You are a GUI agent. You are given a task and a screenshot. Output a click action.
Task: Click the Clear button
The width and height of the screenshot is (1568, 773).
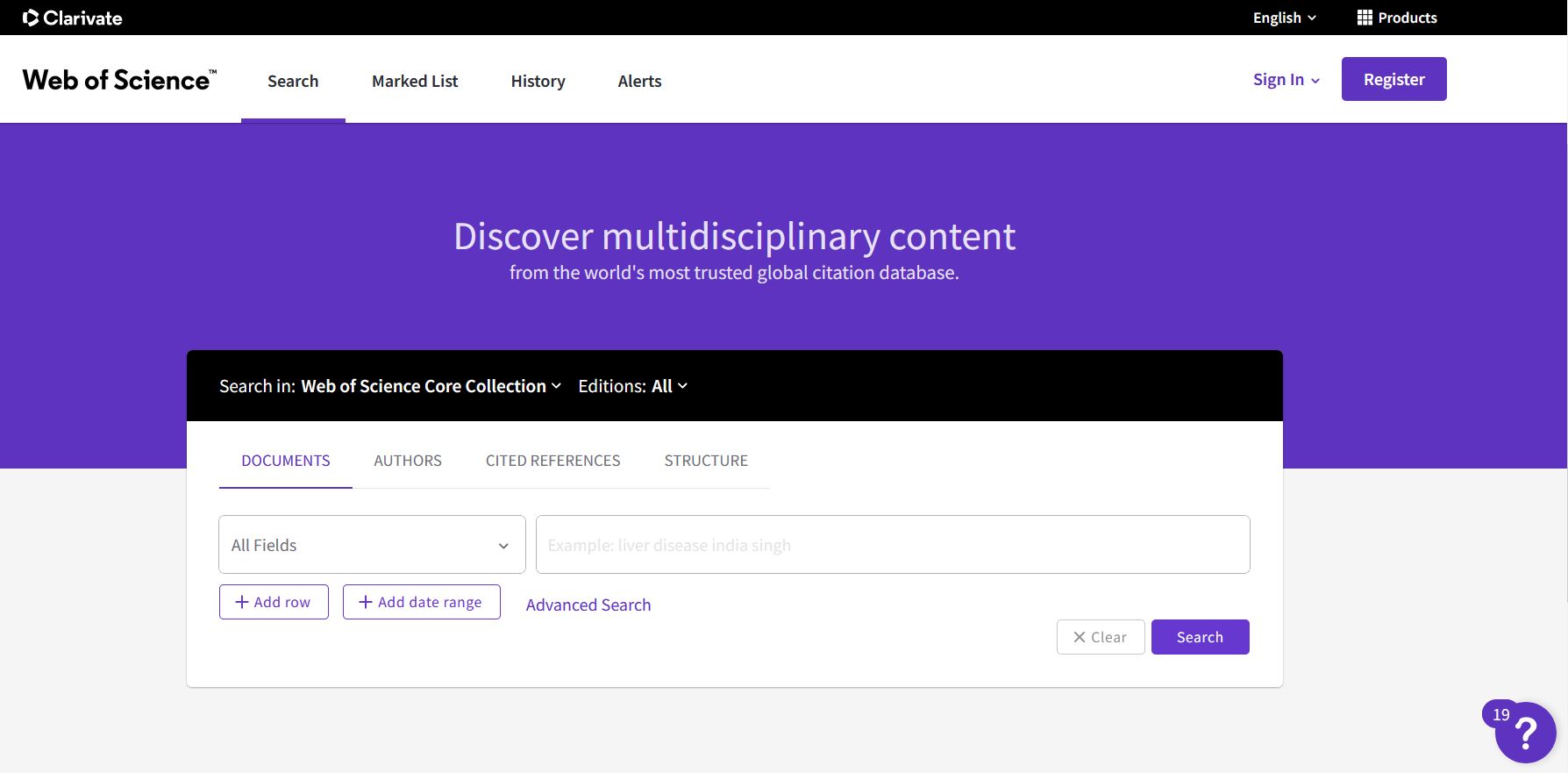pyautogui.click(x=1101, y=637)
